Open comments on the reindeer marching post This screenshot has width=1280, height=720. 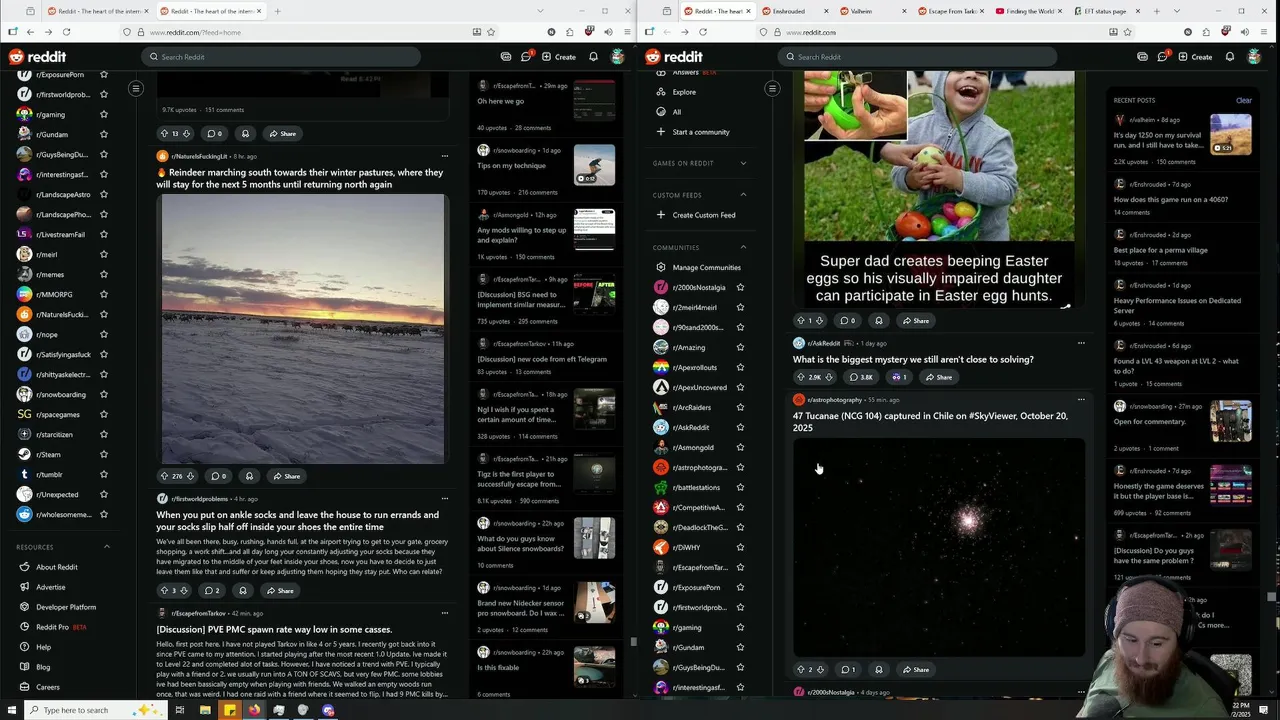(x=217, y=476)
